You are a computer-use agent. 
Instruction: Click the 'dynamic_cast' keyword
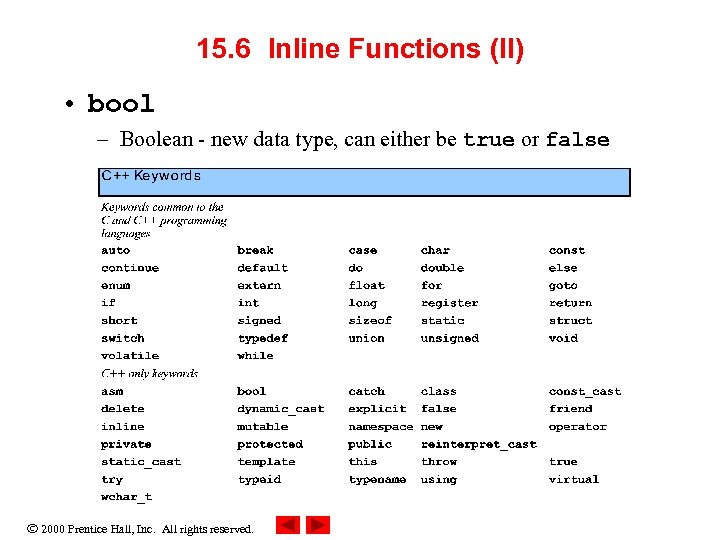(x=281, y=409)
